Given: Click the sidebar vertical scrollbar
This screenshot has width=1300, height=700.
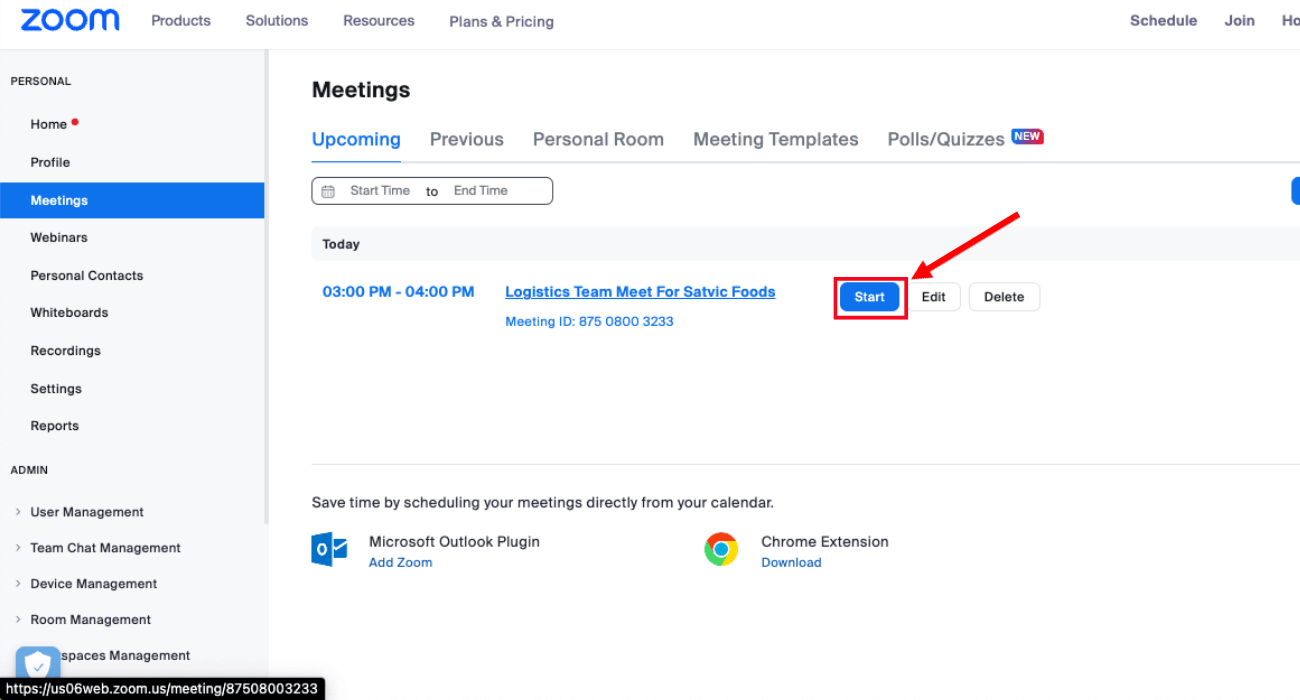Looking at the screenshot, I should [x=266, y=287].
